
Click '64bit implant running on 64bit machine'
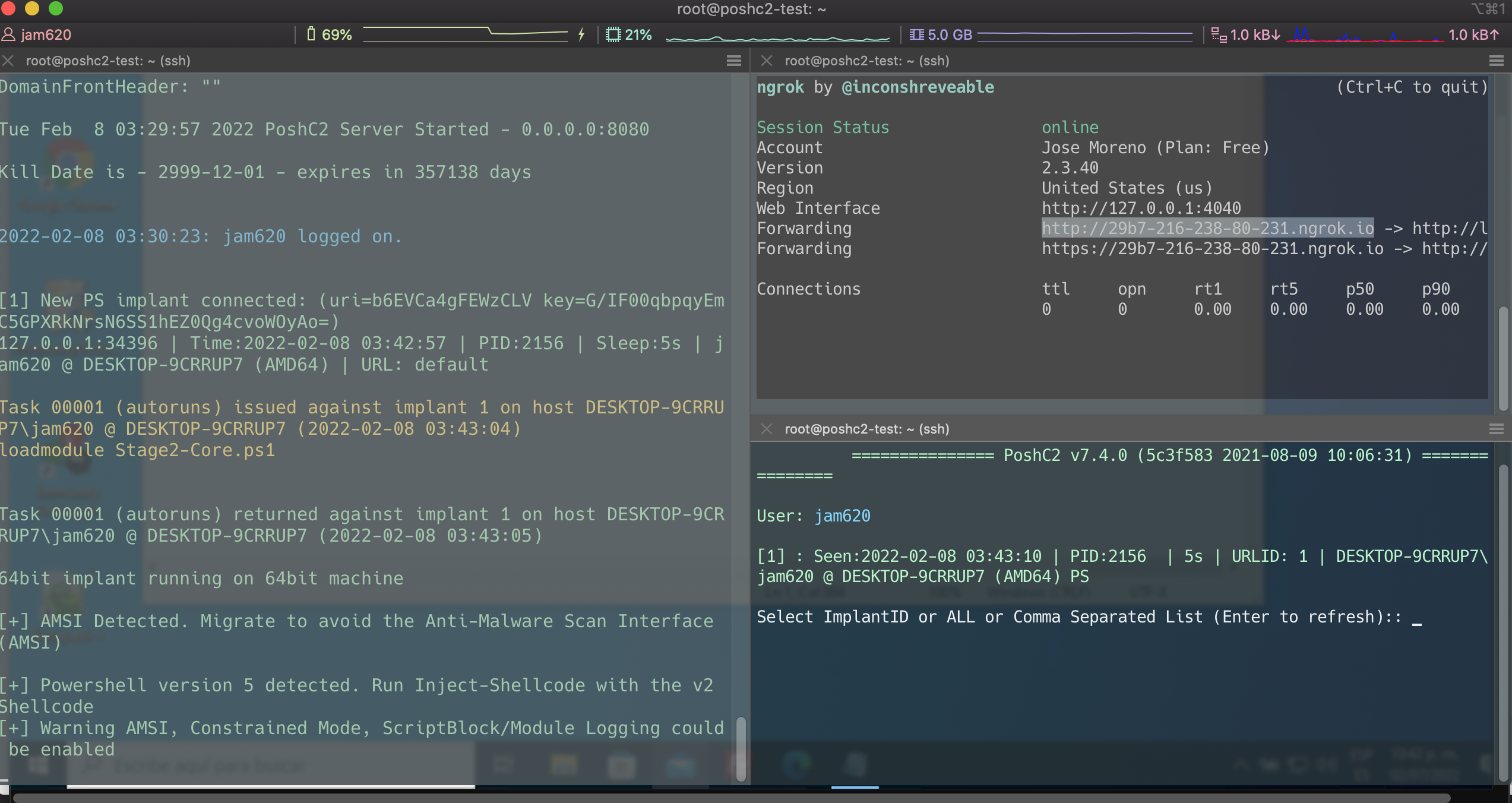(x=202, y=578)
